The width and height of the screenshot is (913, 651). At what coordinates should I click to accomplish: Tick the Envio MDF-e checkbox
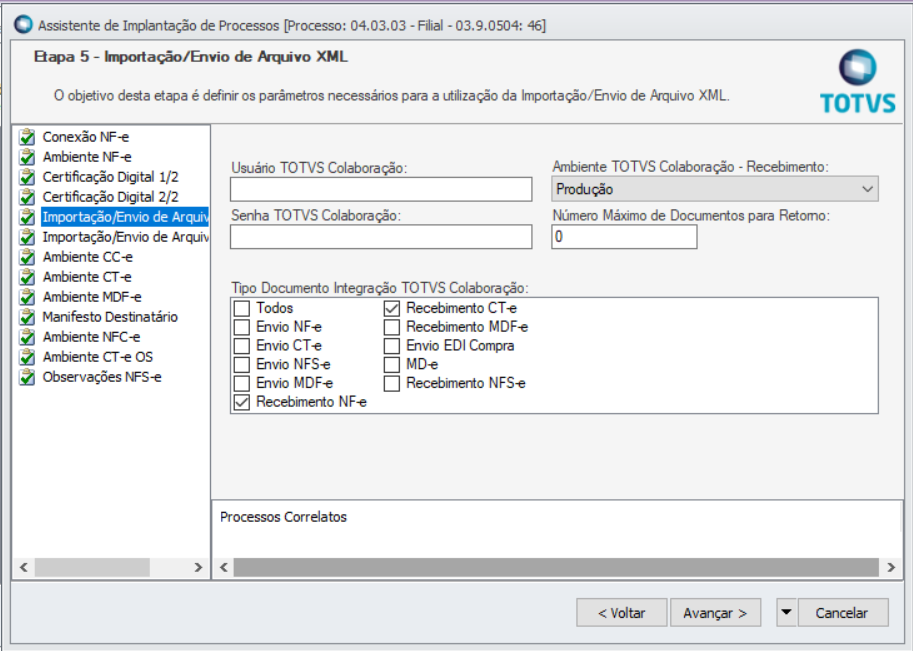point(242,383)
